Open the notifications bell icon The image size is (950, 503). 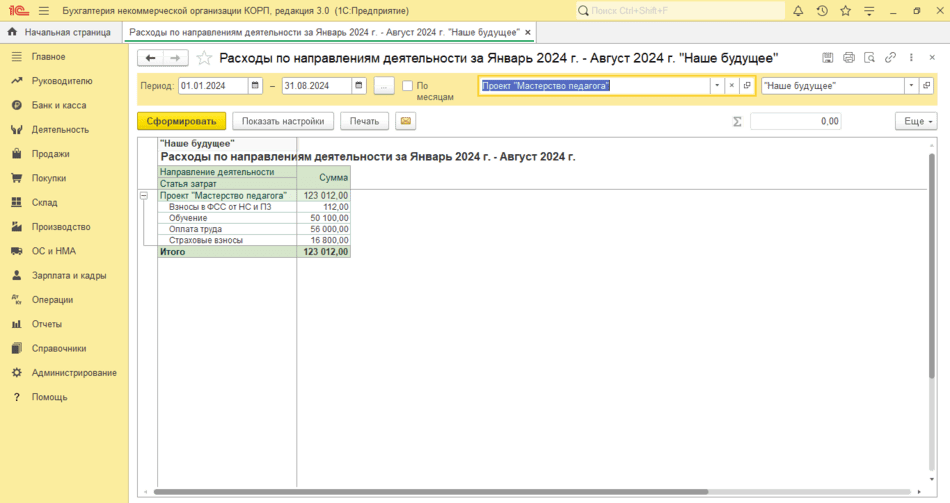tap(798, 11)
